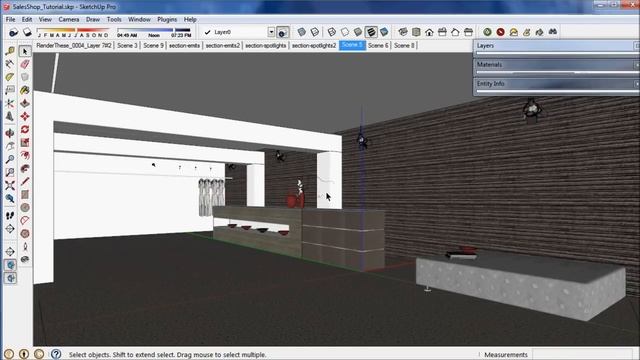Open the Camera menu
Image resolution: width=640 pixels, height=360 pixels.
point(69,19)
